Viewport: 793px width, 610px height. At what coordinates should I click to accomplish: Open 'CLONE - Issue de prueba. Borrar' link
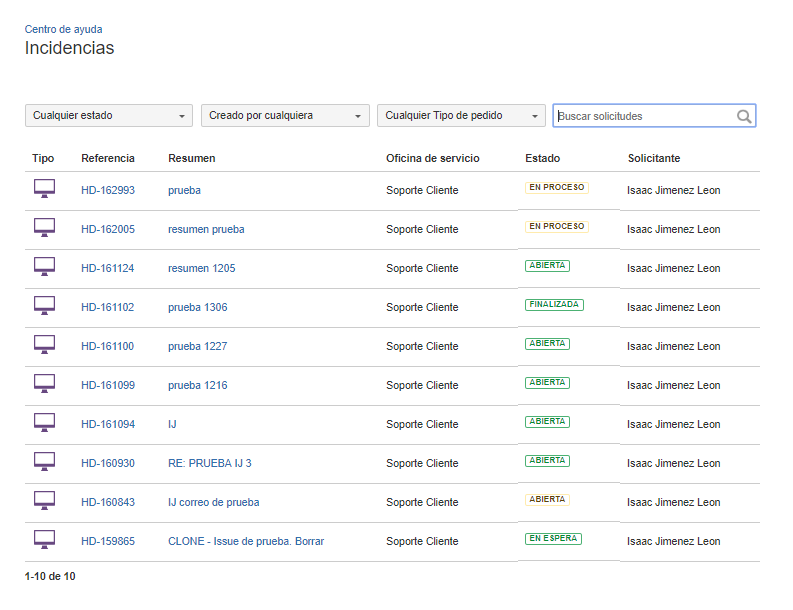tap(246, 541)
